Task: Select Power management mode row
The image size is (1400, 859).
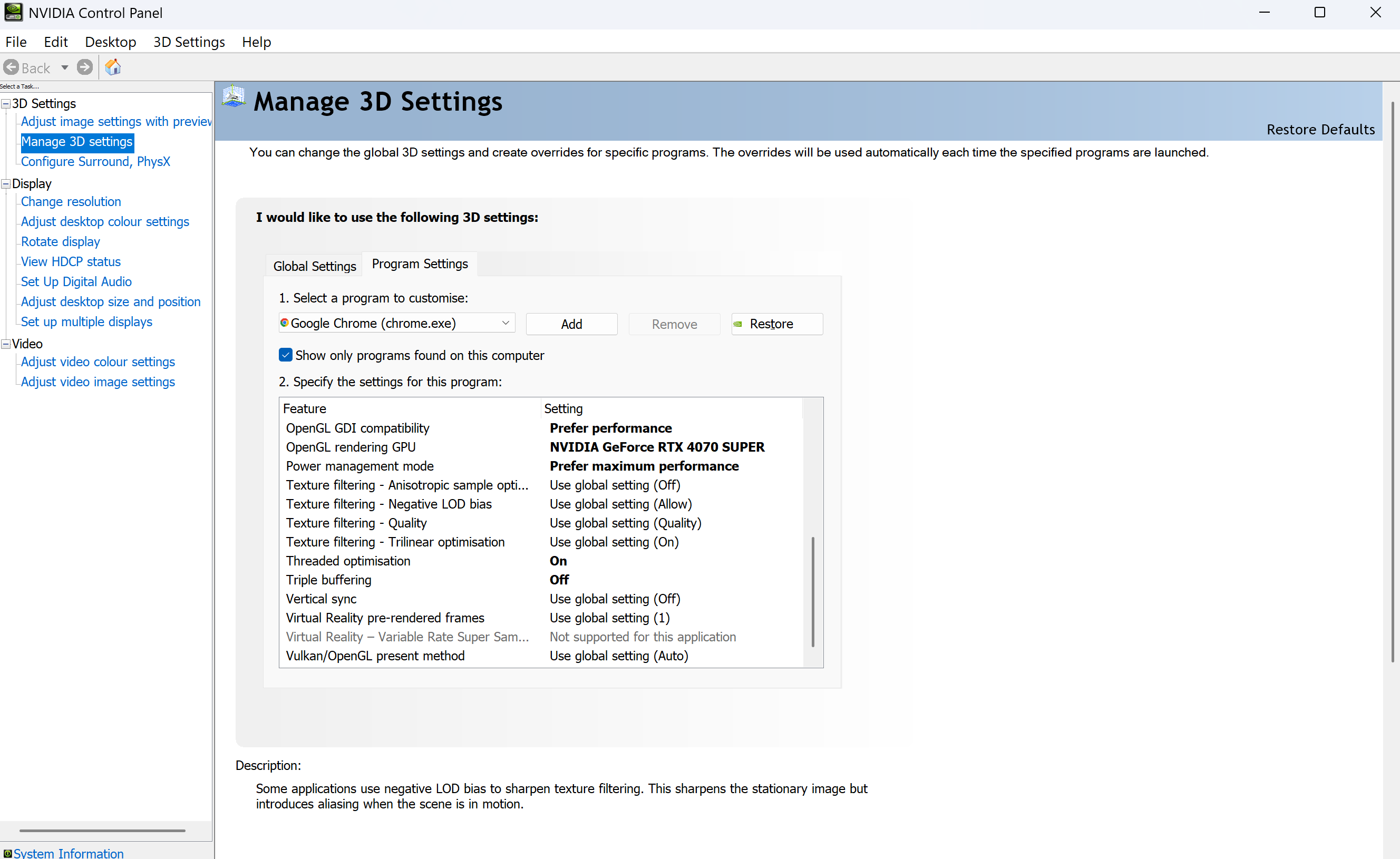Action: [x=541, y=466]
